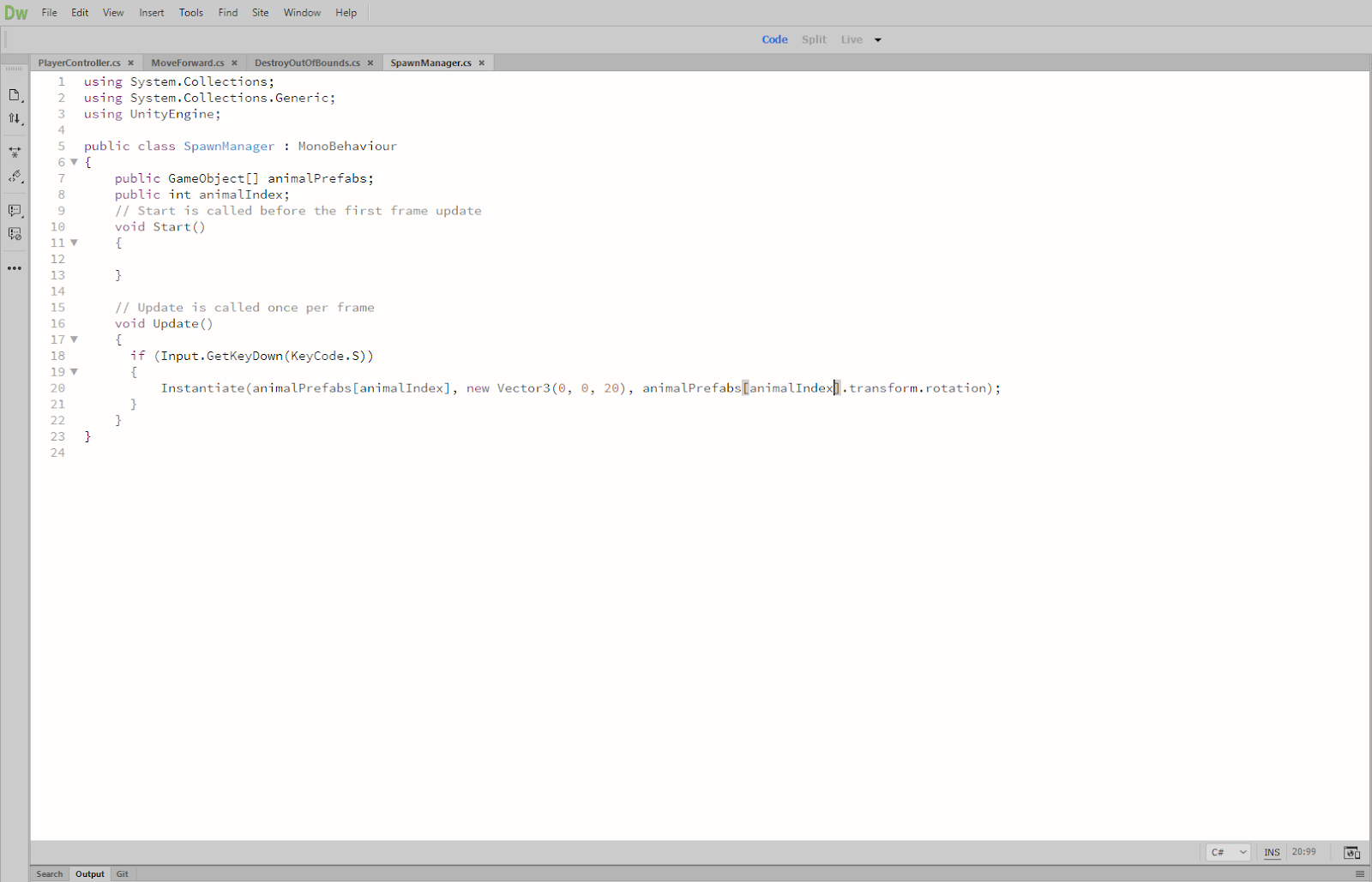Collapse code block at line 6
This screenshot has height=882, width=1372.
(75, 162)
